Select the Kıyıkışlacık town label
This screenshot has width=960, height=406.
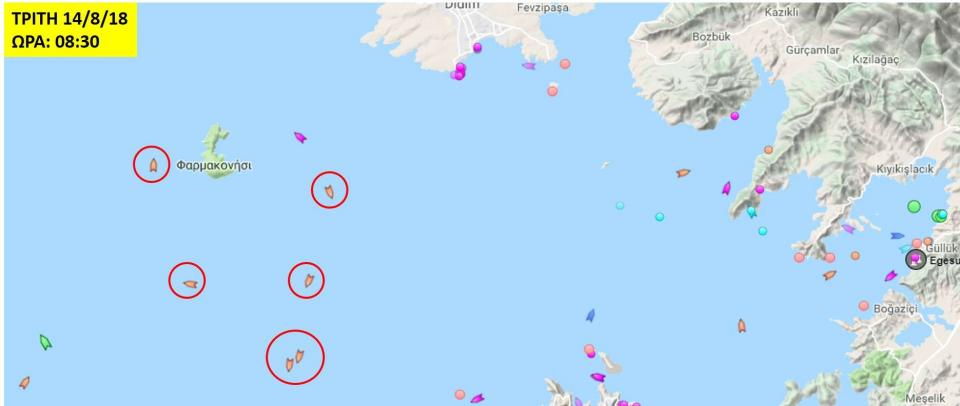pyautogui.click(x=904, y=168)
